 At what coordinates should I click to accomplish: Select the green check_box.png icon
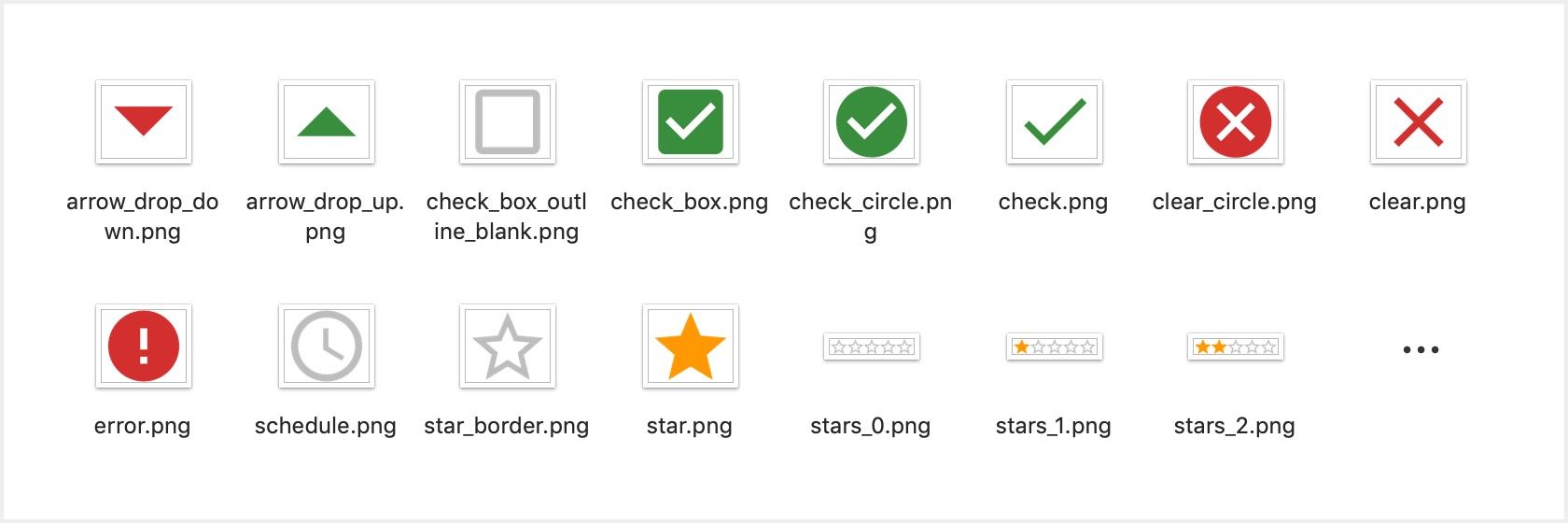(x=691, y=121)
